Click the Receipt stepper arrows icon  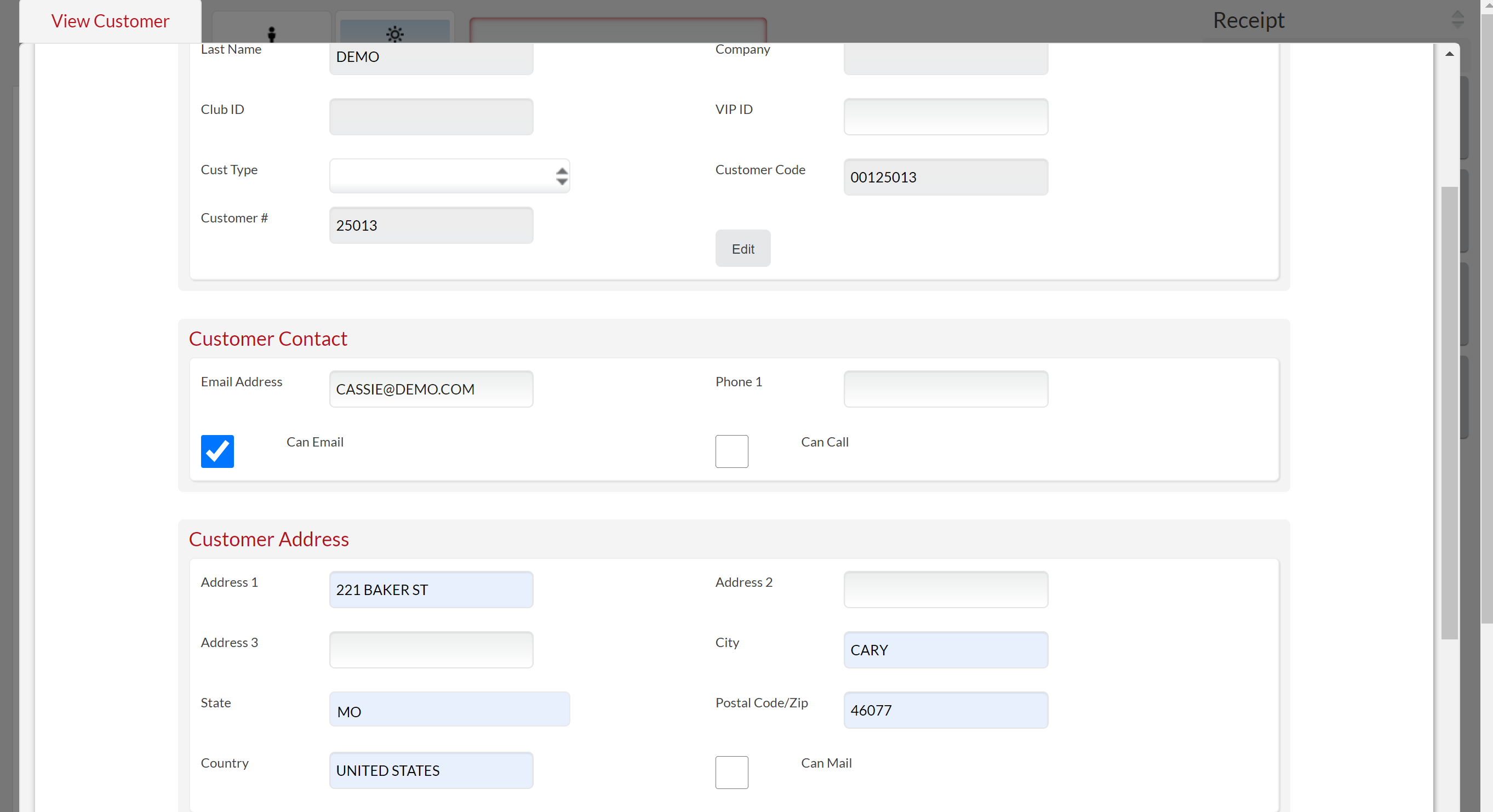click(x=1457, y=19)
